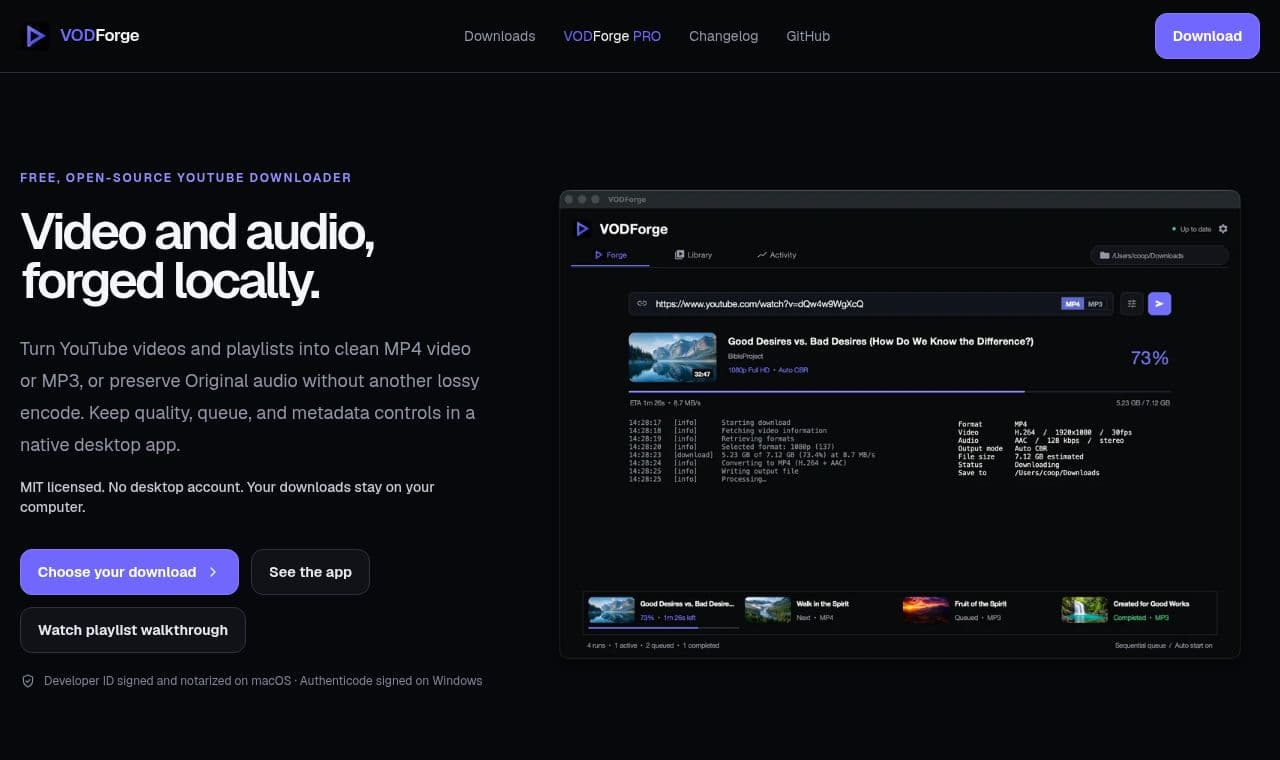Click the /Users/coop/Downloads path selector
Viewport: 1280px width, 760px height.
click(x=1159, y=256)
